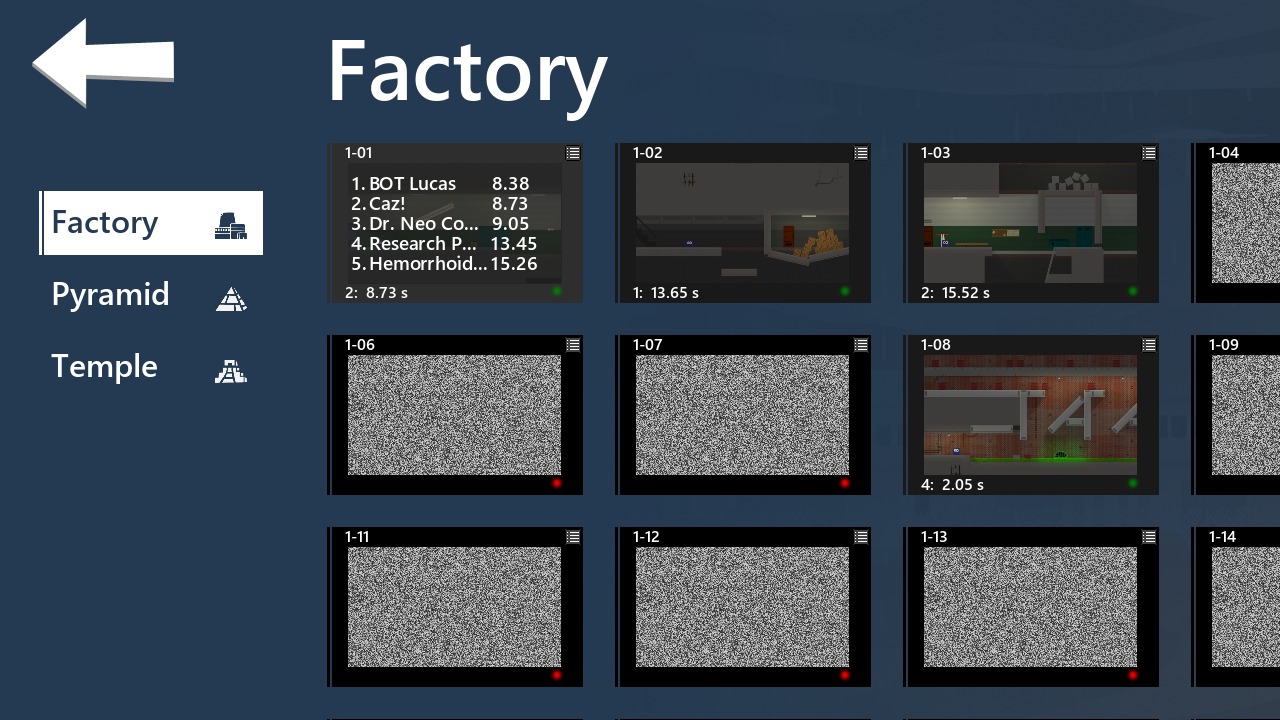Click the red status dot on level 1-12
This screenshot has width=1280, height=720.
(x=845, y=675)
